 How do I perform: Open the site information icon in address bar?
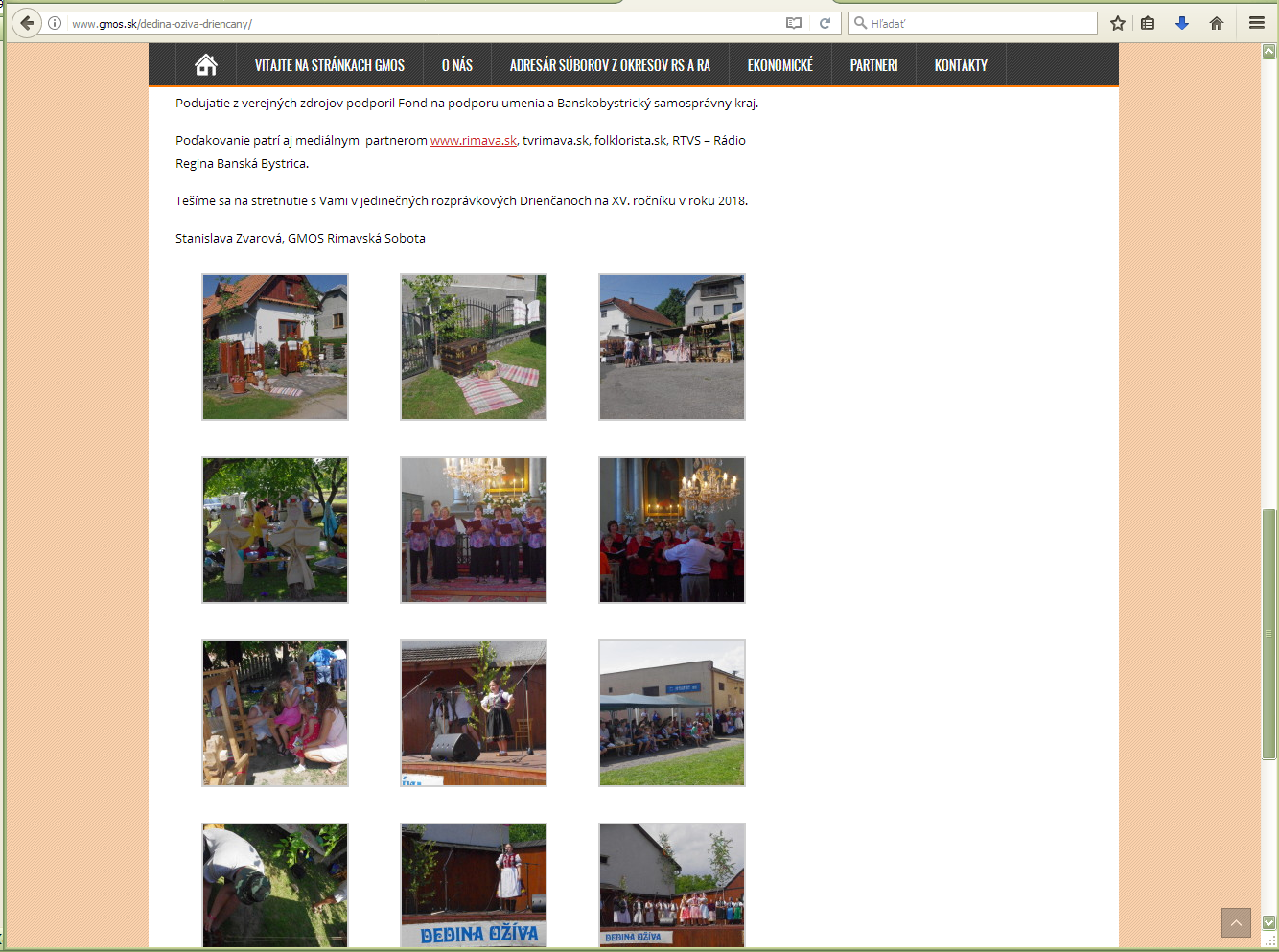click(x=56, y=23)
